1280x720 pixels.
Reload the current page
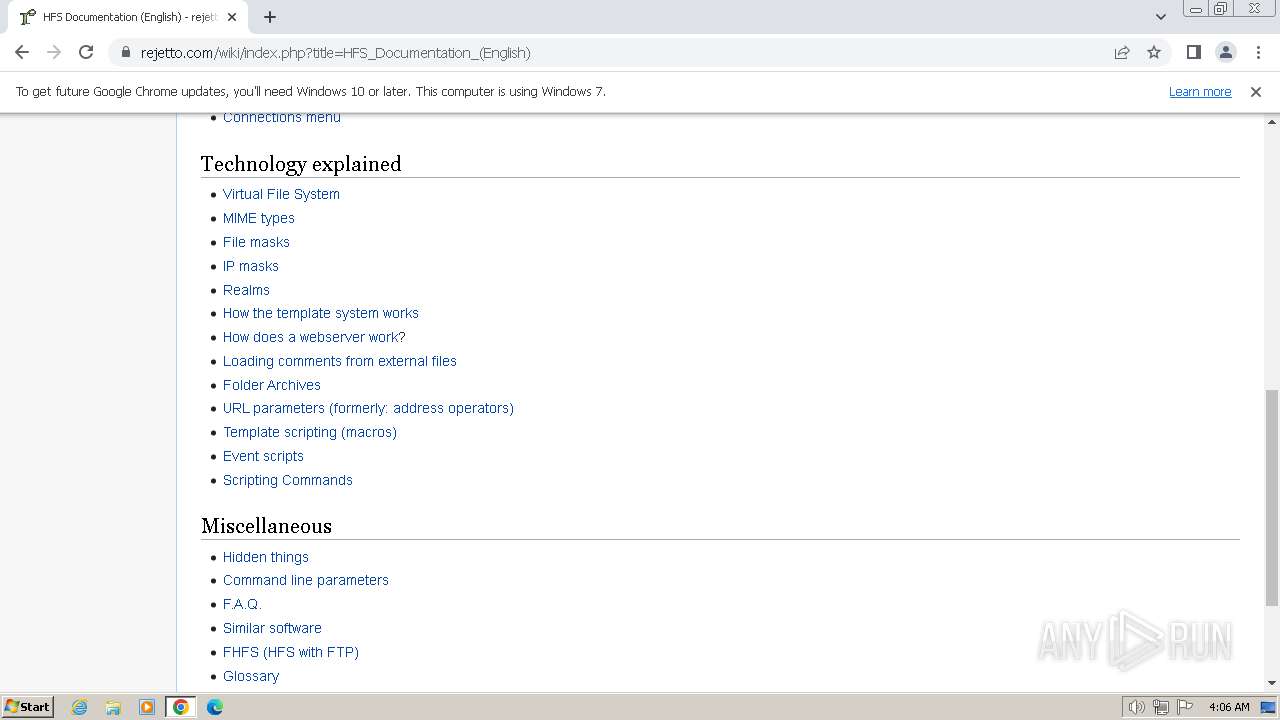86,52
